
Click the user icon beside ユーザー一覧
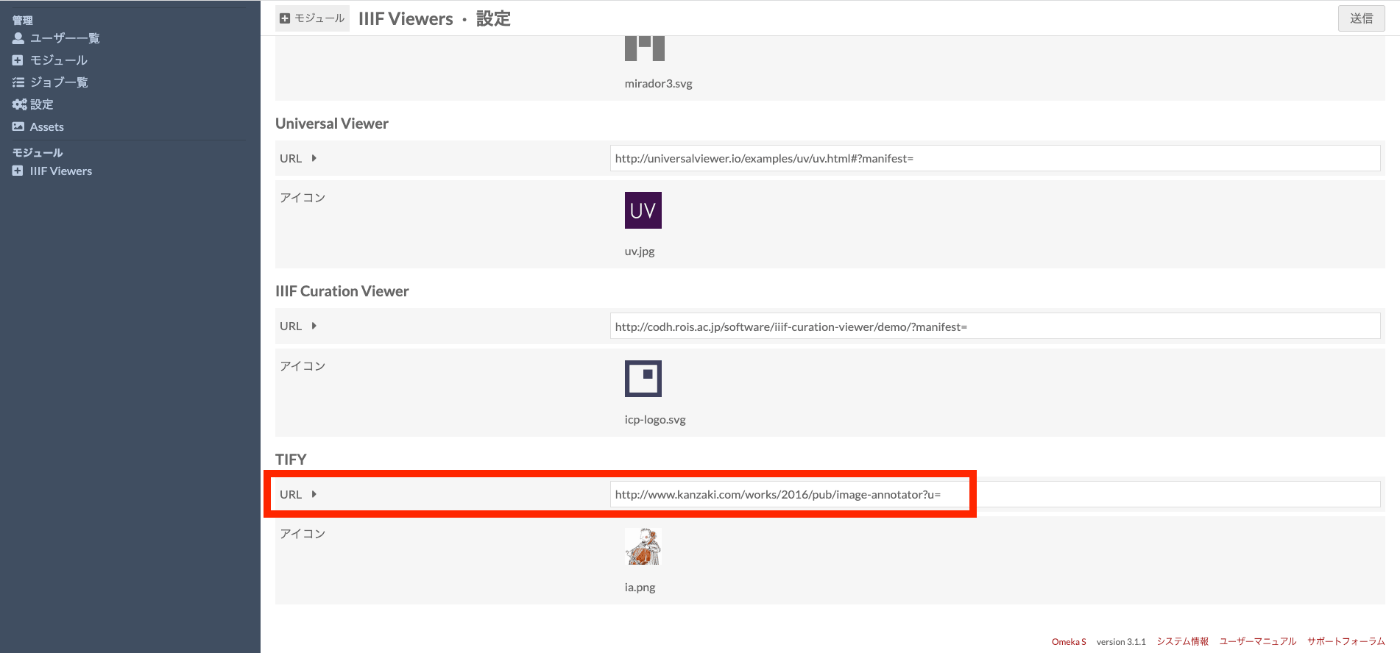pos(18,38)
